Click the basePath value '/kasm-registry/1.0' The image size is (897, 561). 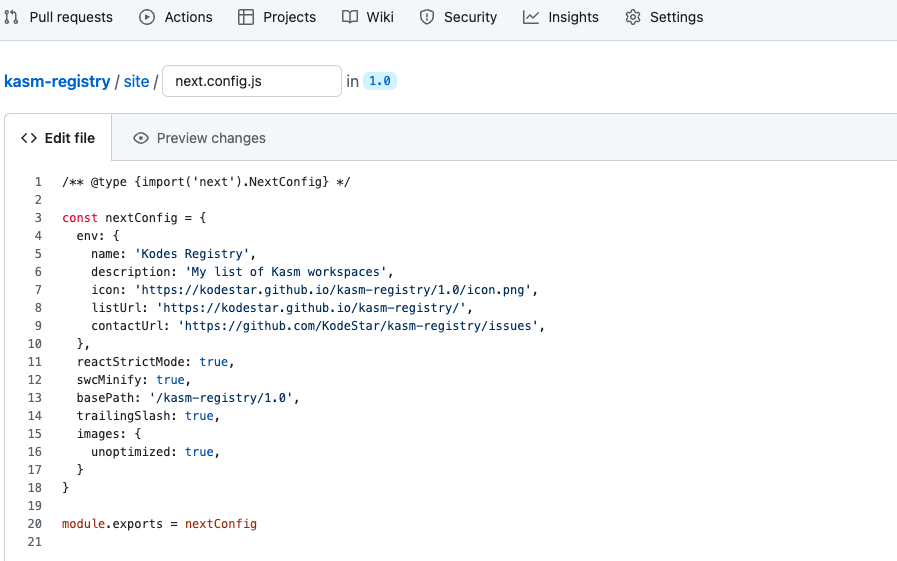[x=221, y=398]
